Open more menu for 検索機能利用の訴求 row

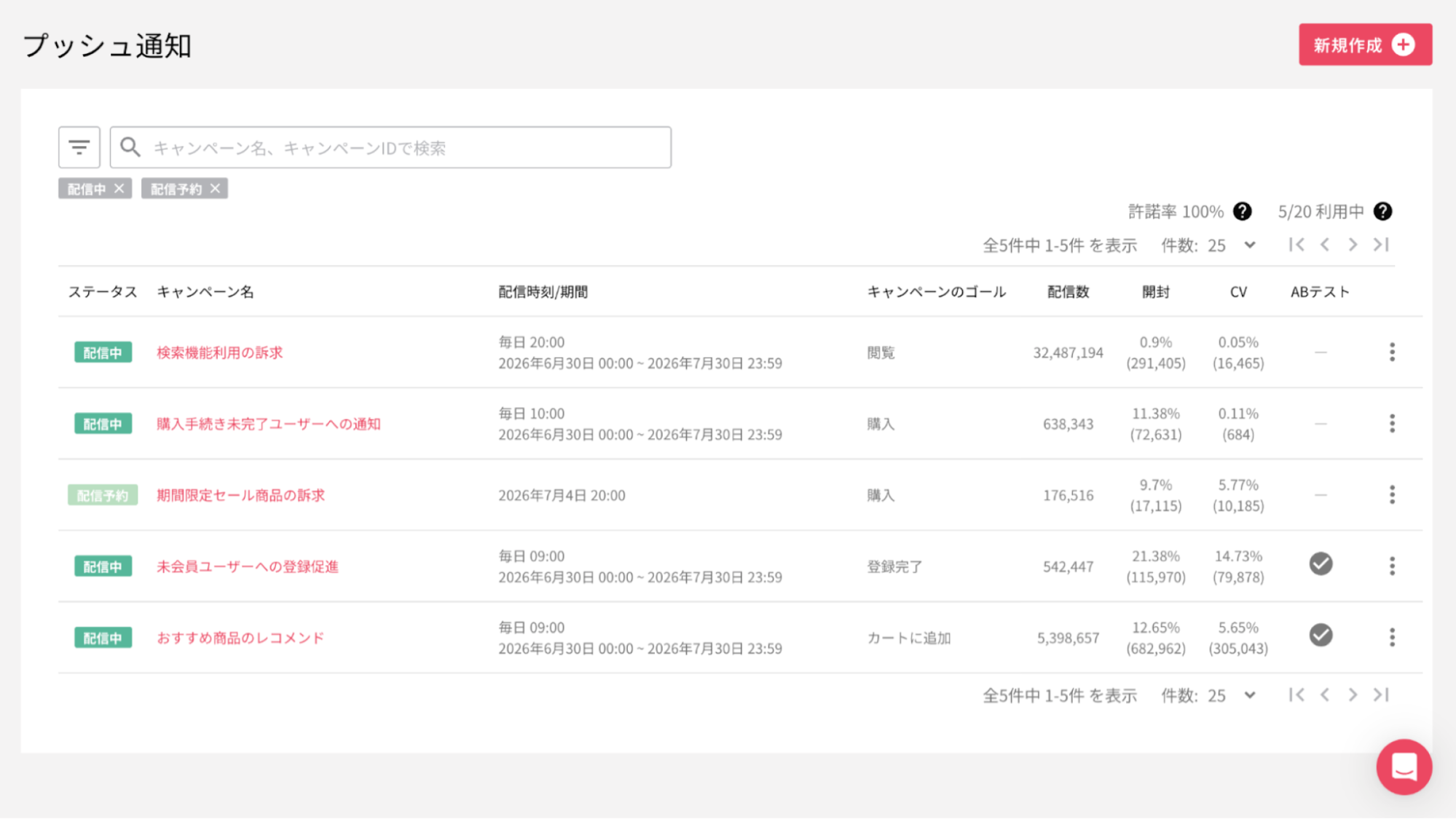pos(1392,352)
